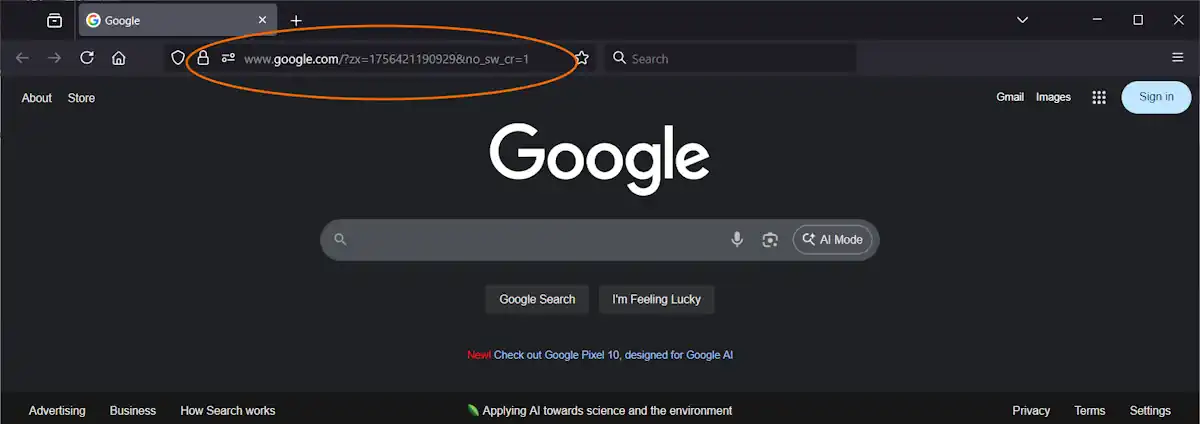This screenshot has width=1200, height=424.
Task: Go back one page
Action: pos(22,58)
